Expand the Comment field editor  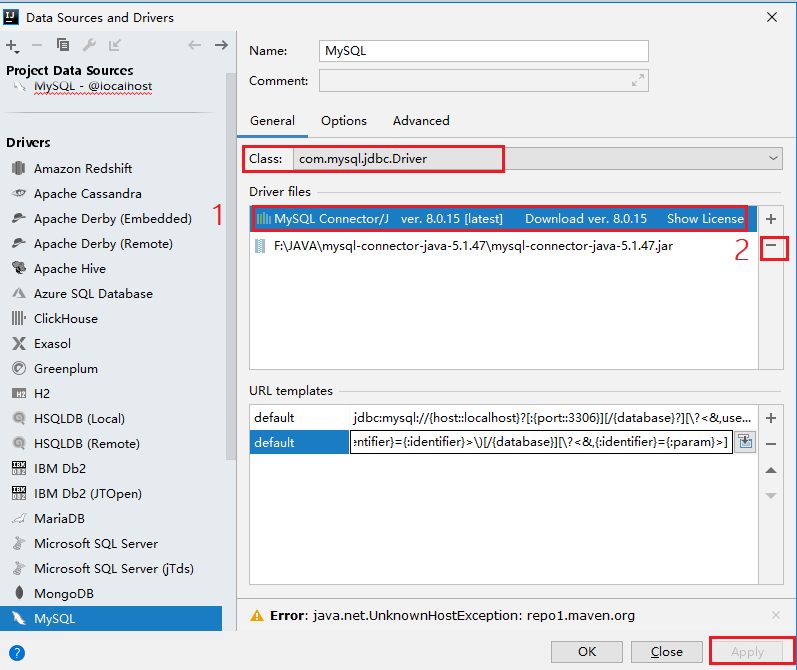tap(637, 80)
